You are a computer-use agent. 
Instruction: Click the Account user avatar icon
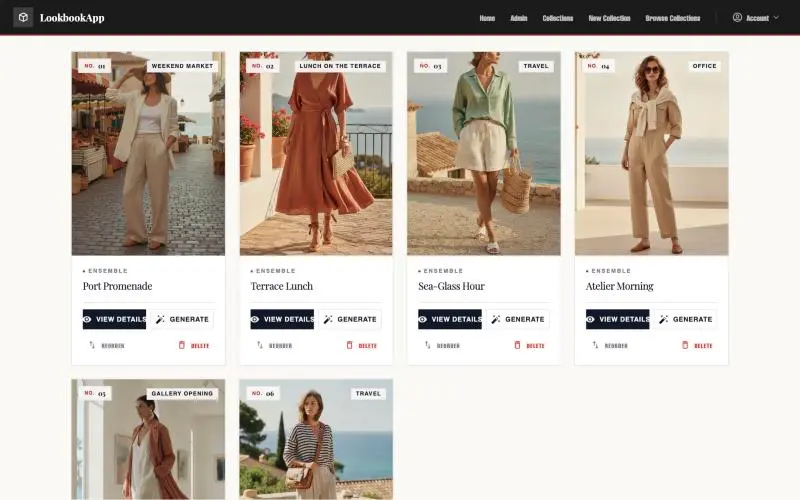737,17
